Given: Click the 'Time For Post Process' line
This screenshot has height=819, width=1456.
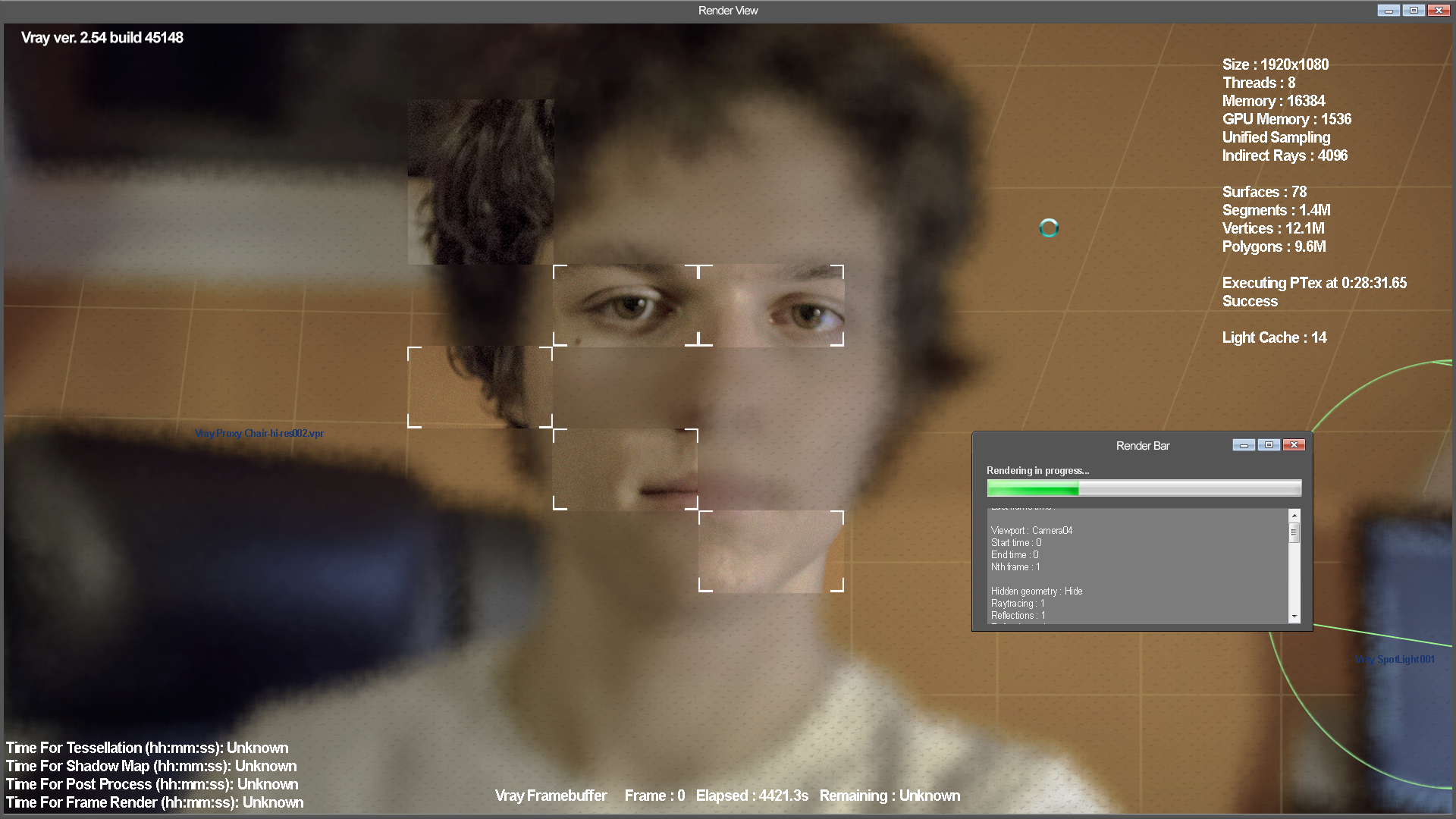Looking at the screenshot, I should 152,784.
